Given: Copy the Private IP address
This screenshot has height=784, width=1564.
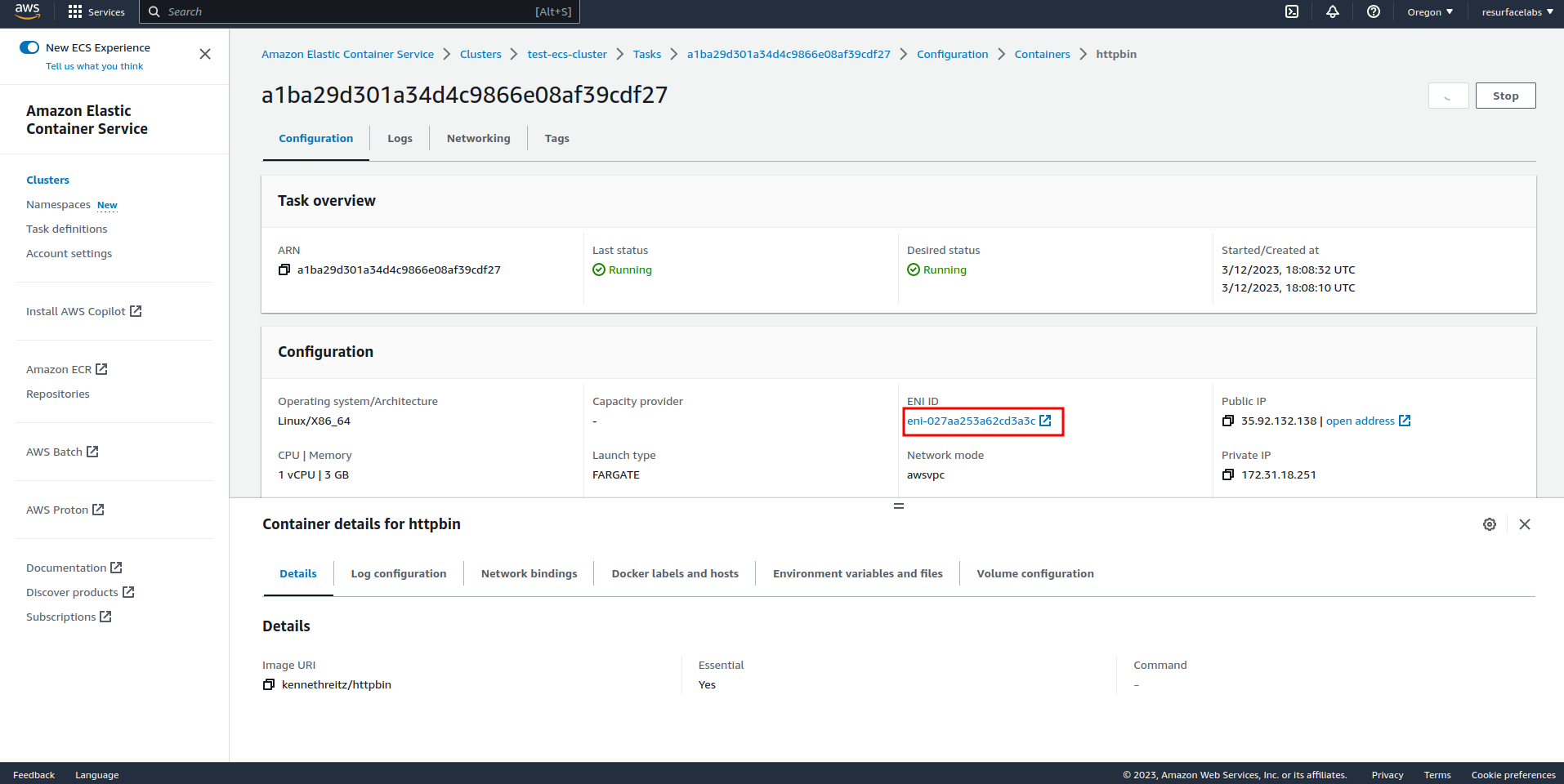Looking at the screenshot, I should click(1228, 474).
